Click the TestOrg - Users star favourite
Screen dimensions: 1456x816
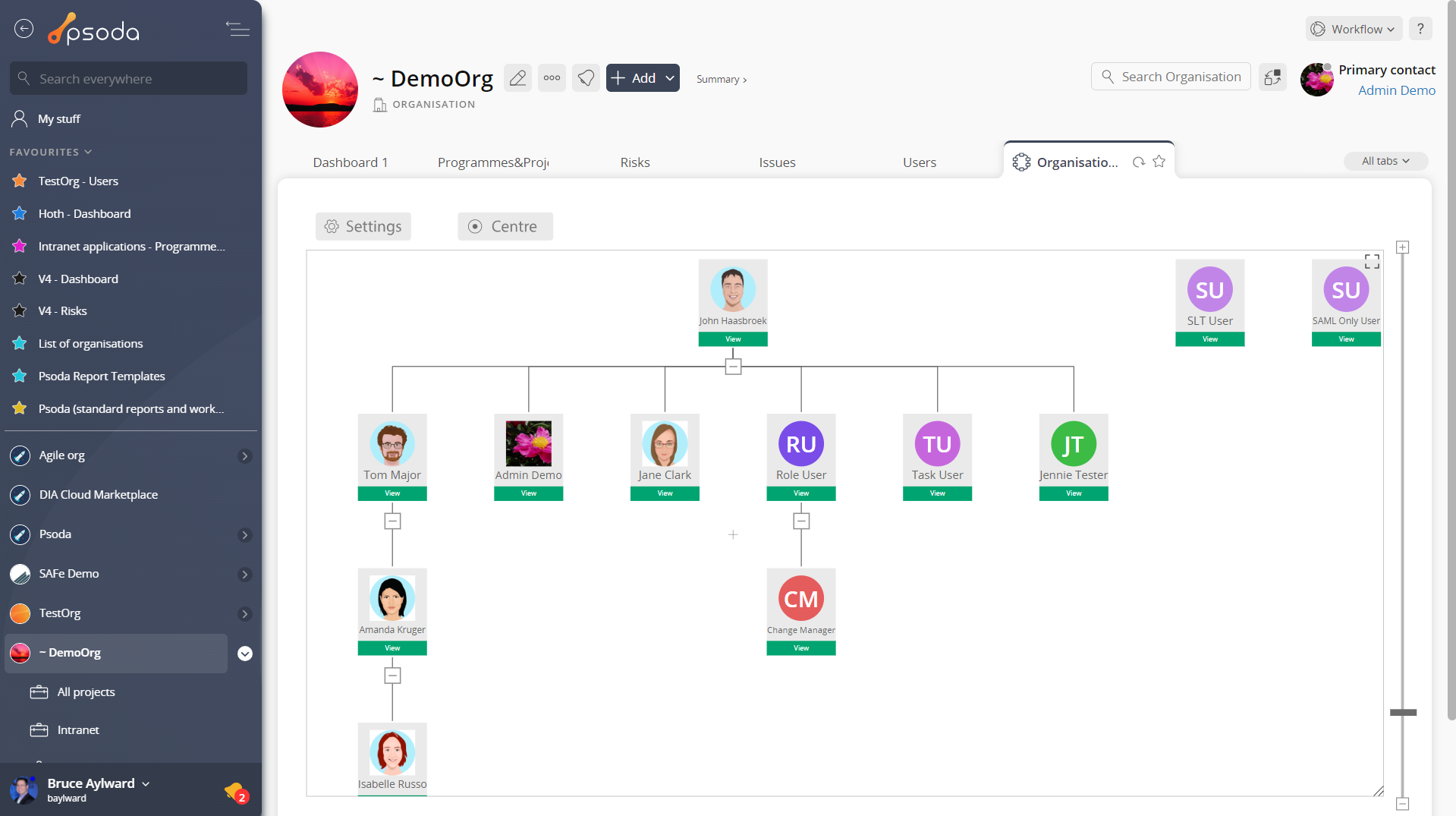pyautogui.click(x=20, y=181)
